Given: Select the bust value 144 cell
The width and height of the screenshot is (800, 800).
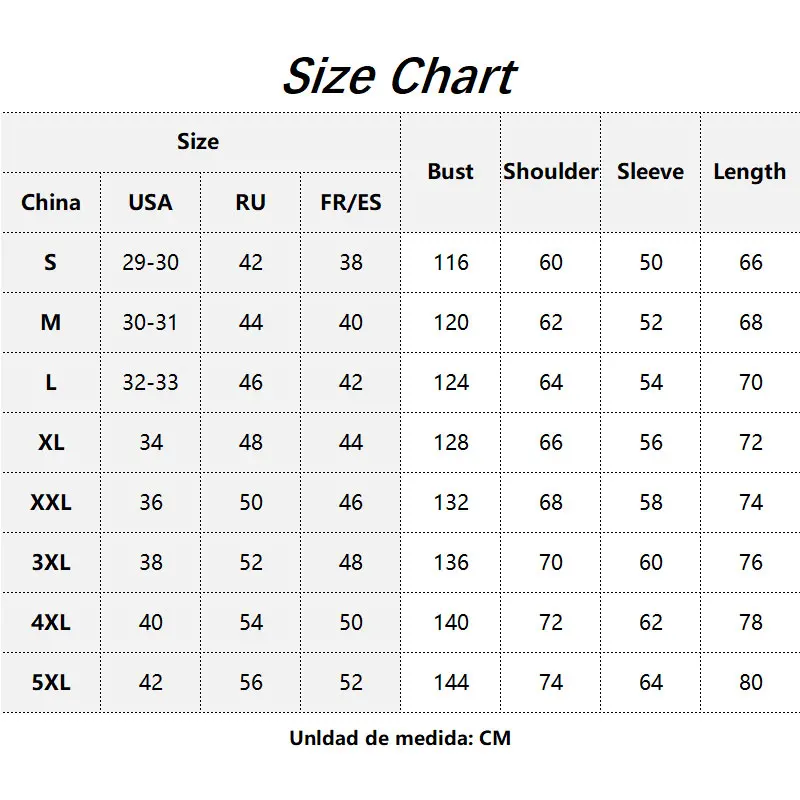Looking at the screenshot, I should coord(450,682).
